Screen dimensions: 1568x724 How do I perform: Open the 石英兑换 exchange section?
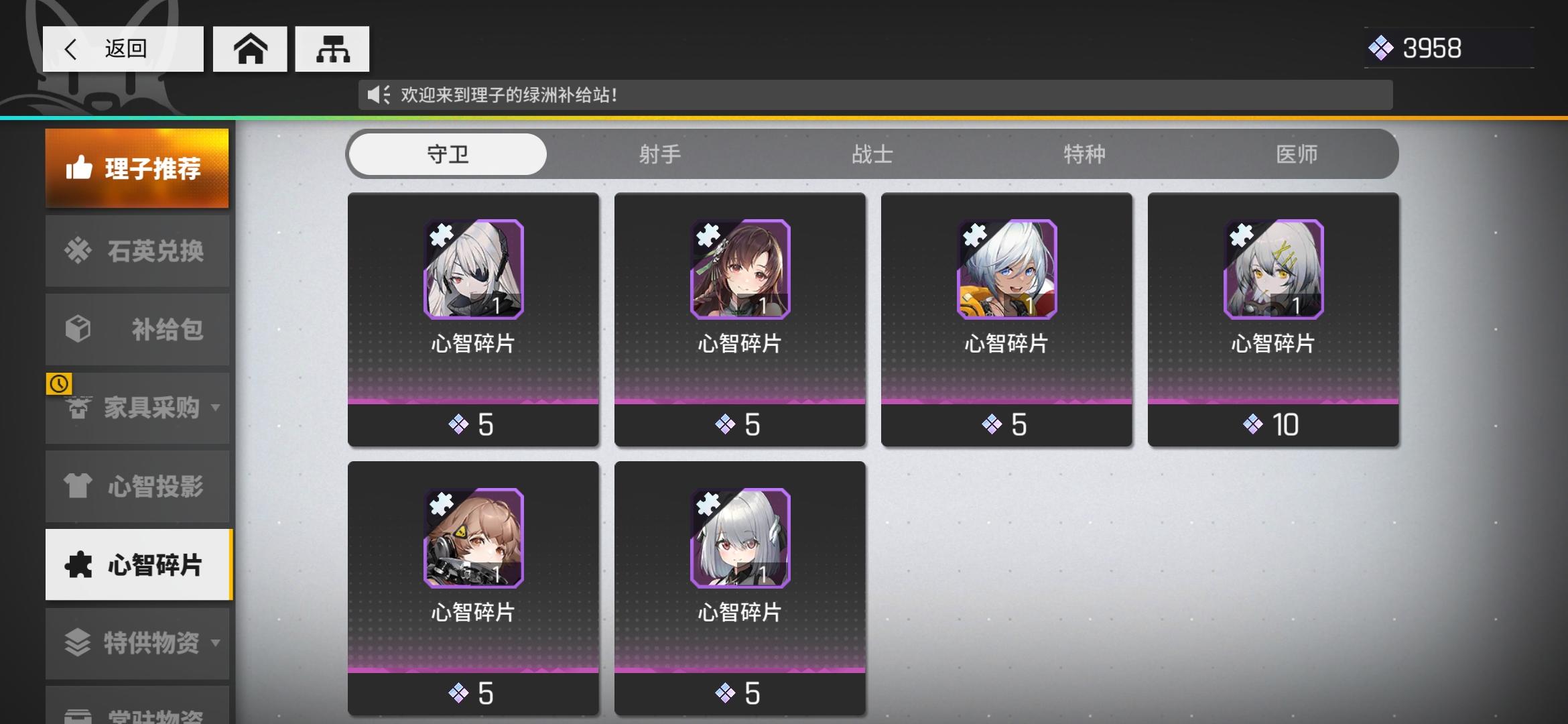[x=137, y=251]
